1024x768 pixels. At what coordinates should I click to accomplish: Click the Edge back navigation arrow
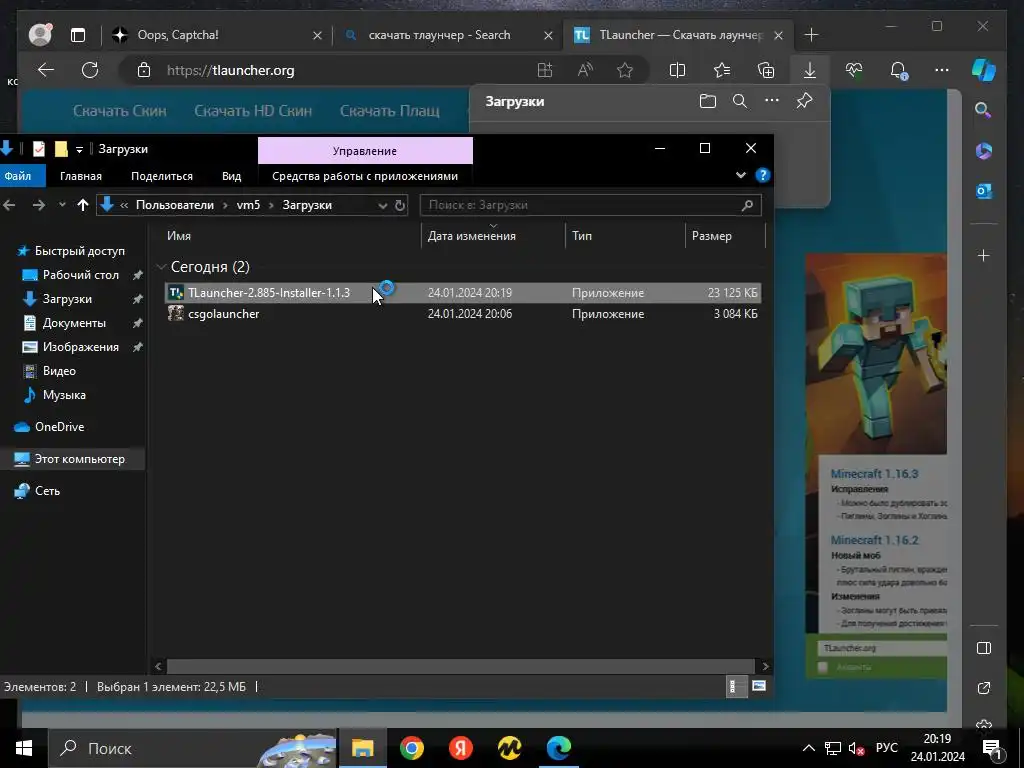(x=46, y=70)
